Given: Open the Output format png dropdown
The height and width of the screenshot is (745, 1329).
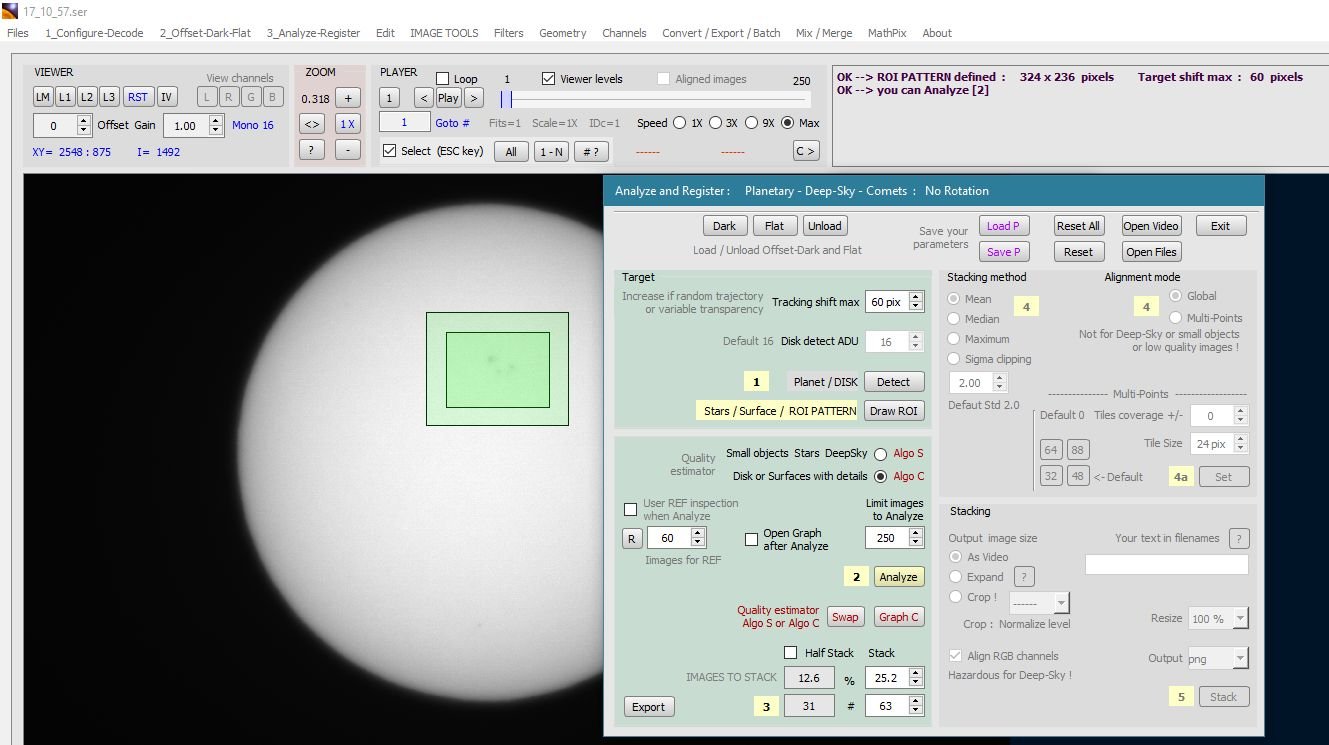Looking at the screenshot, I should [1218, 658].
